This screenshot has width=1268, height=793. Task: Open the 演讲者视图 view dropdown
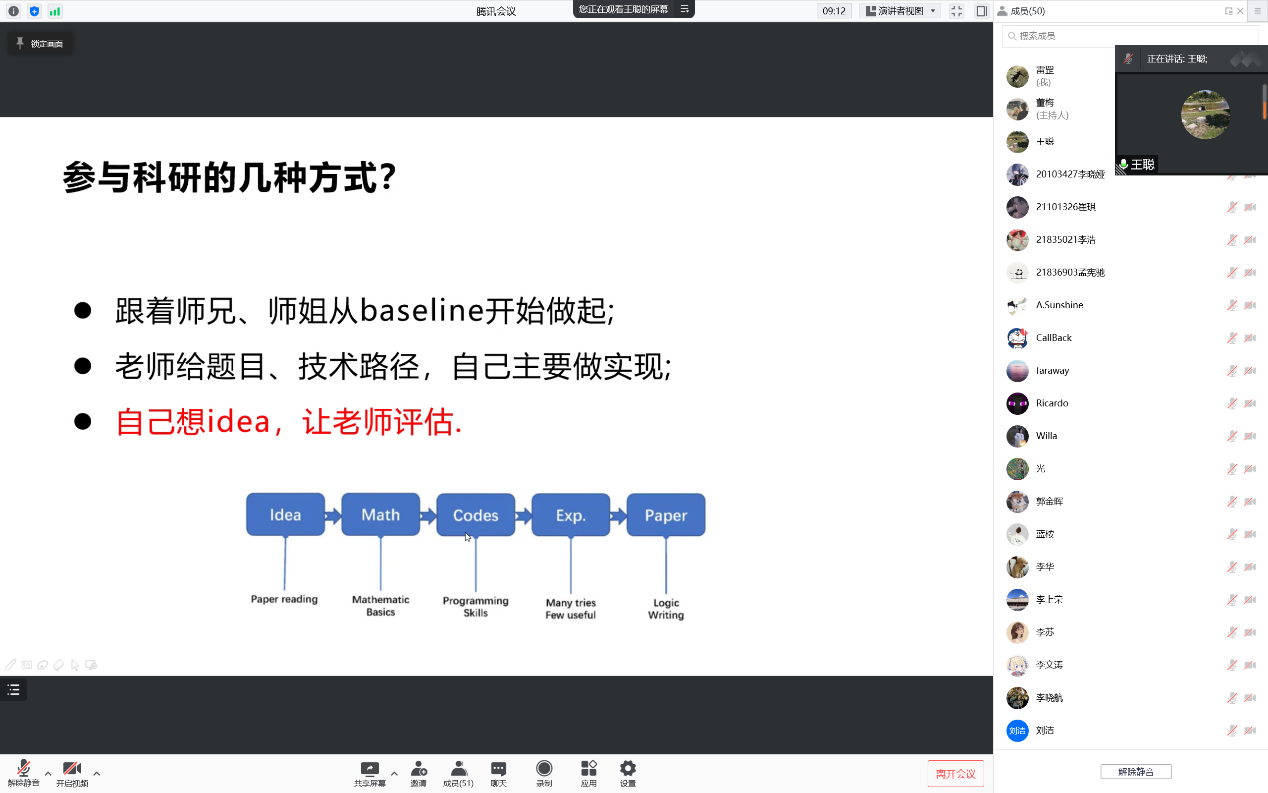point(901,11)
